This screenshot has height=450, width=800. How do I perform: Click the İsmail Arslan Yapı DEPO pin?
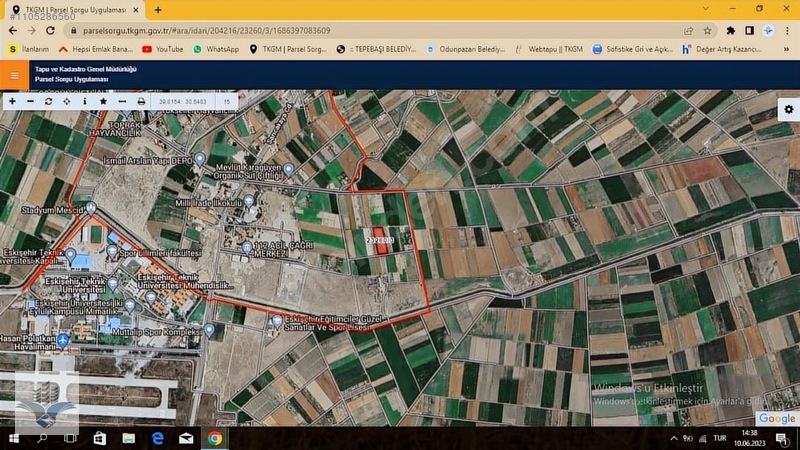click(x=199, y=159)
